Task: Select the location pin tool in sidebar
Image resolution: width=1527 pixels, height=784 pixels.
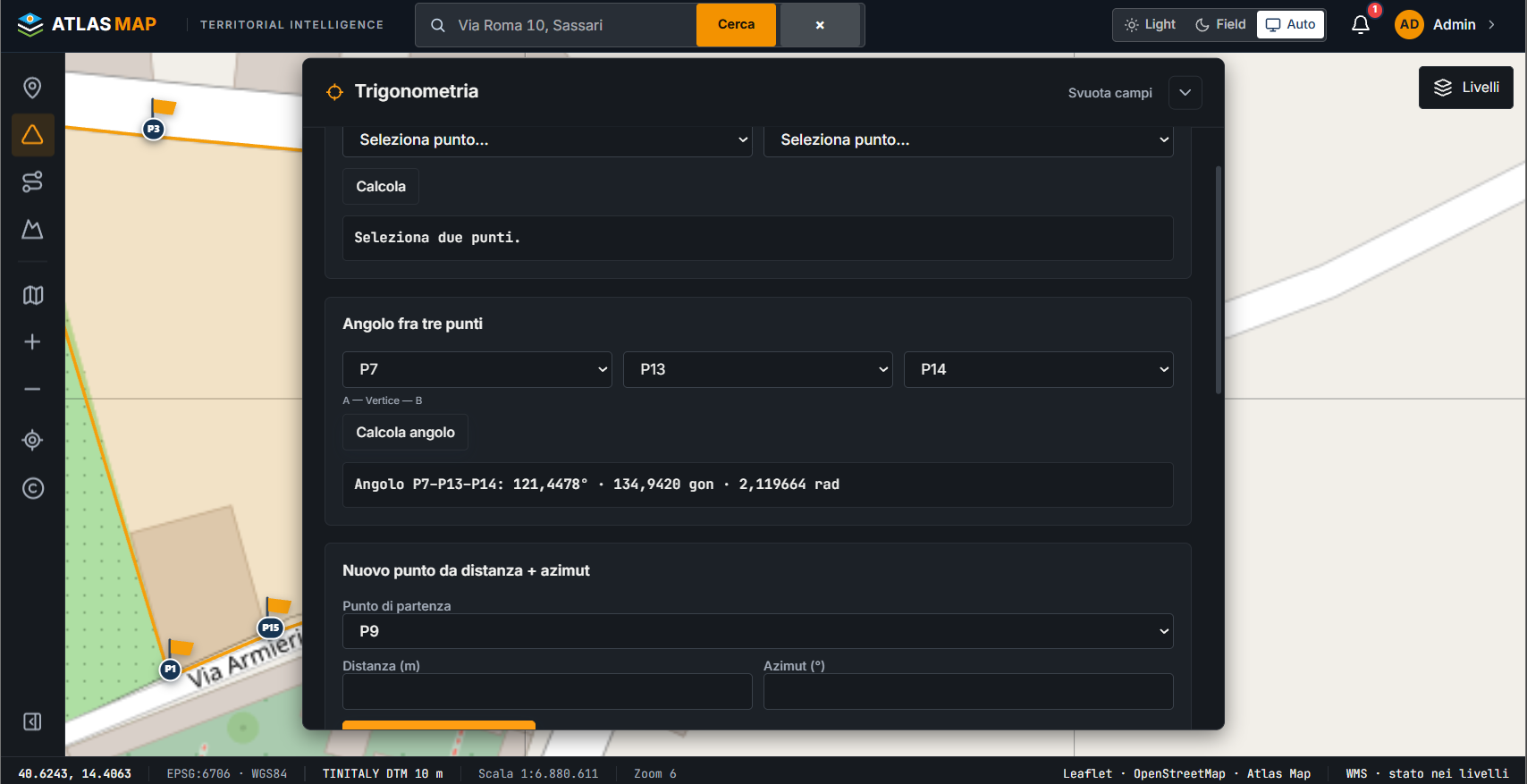Action: [32, 88]
